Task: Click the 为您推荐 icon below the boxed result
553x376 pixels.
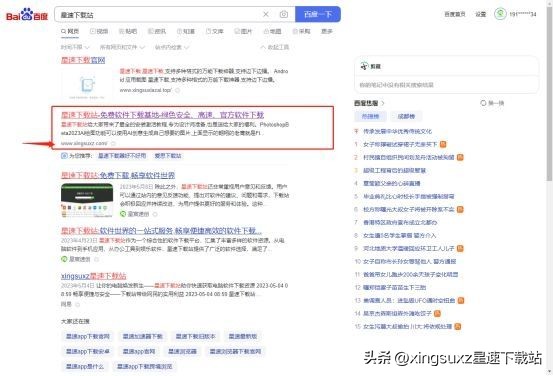Action: (64, 156)
